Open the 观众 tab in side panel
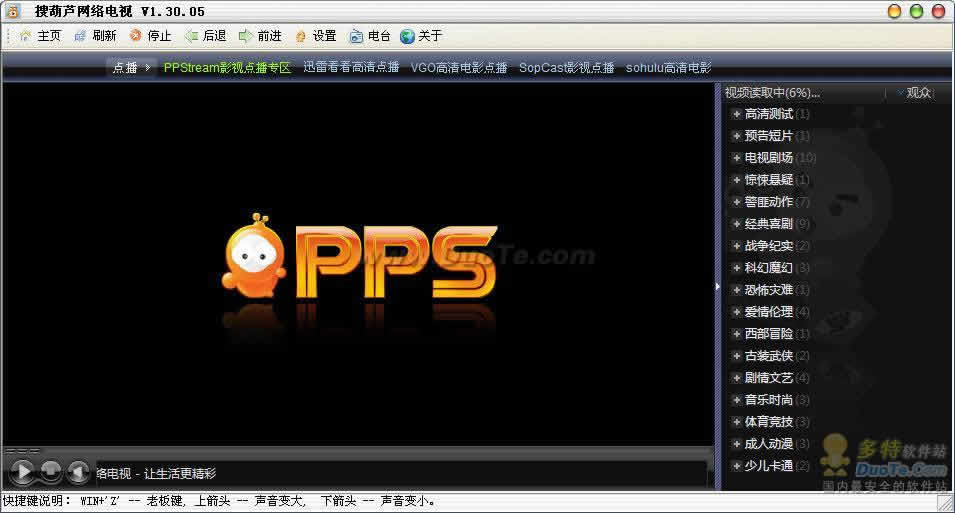 [x=918, y=93]
